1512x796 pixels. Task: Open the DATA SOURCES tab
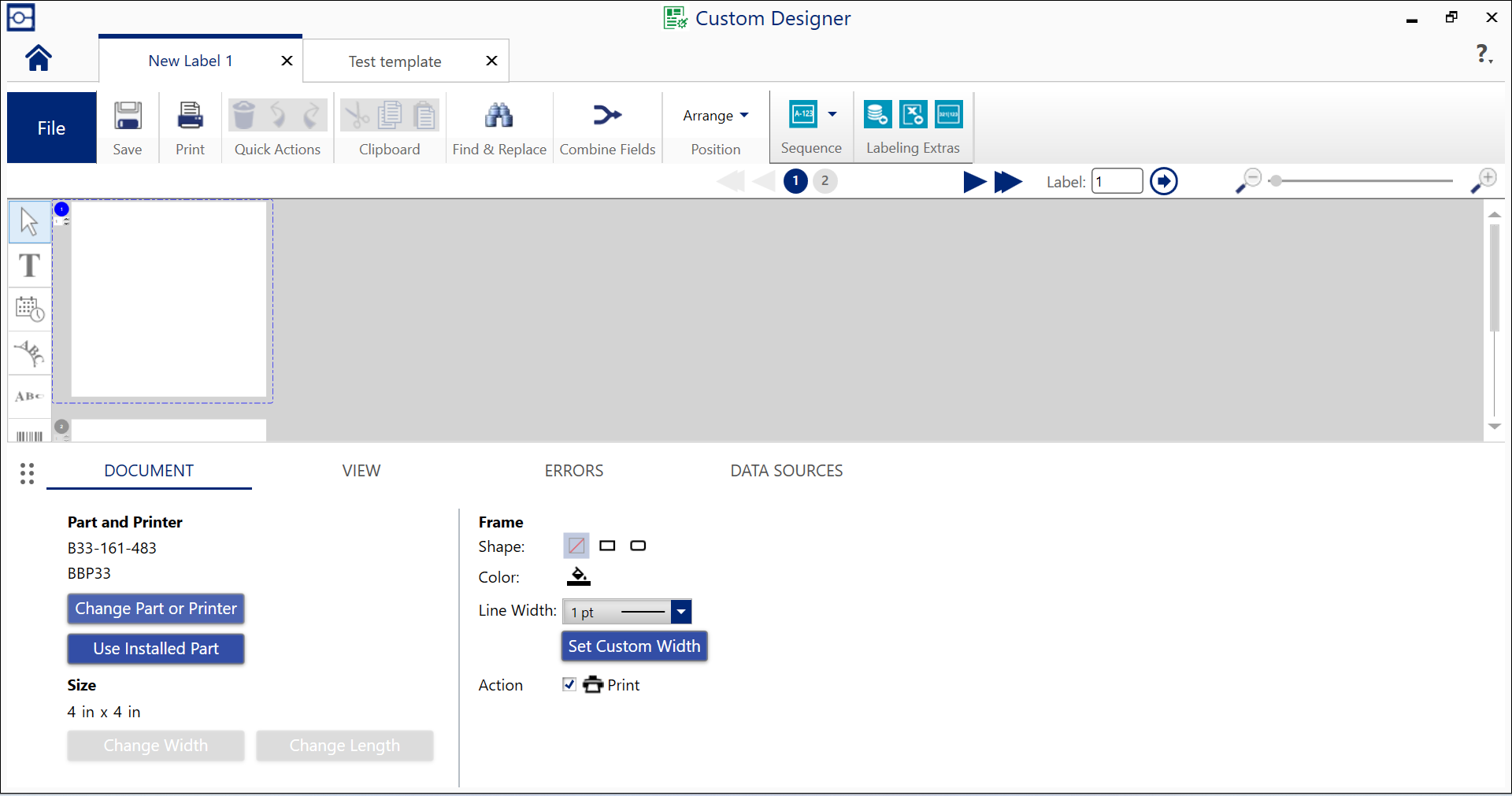point(786,471)
